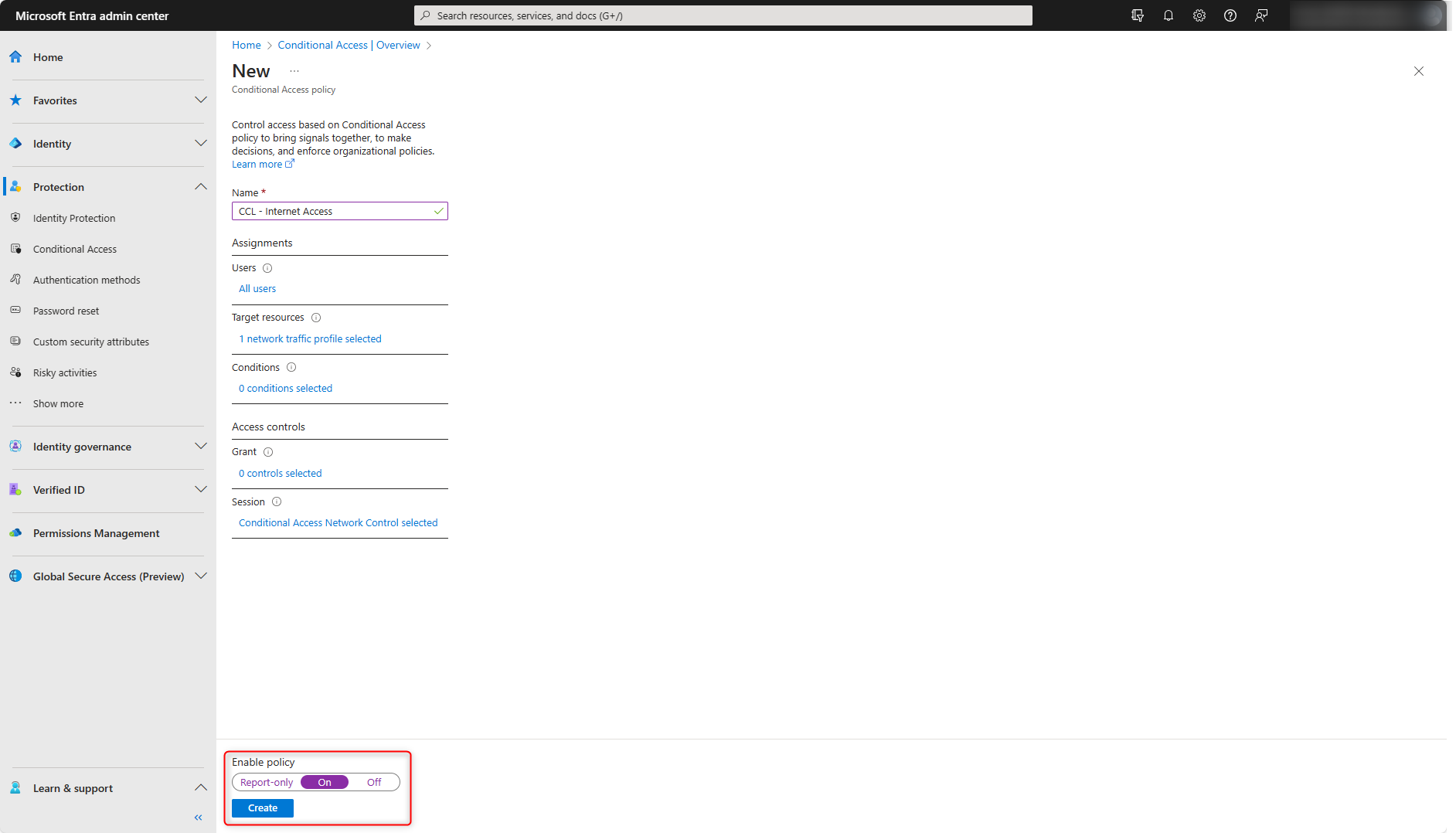Viewport: 1456px width, 833px height.
Task: Select the Conditional Access sidebar icon
Action: click(x=16, y=248)
